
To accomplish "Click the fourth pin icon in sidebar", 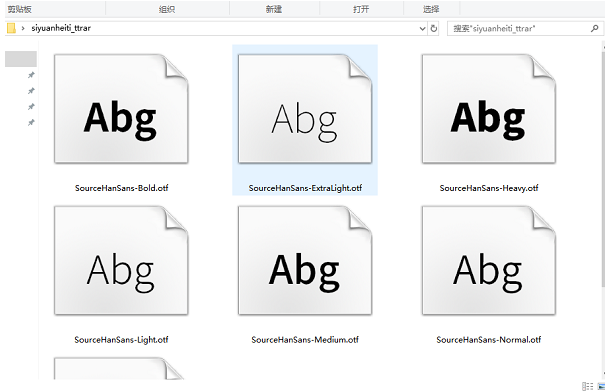I will point(31,123).
